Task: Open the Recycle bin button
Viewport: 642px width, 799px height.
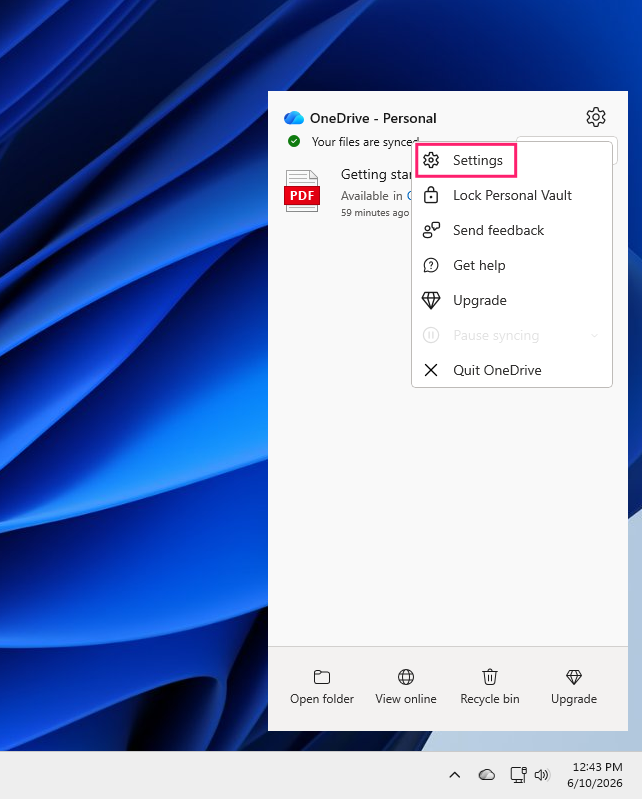Action: pyautogui.click(x=490, y=687)
